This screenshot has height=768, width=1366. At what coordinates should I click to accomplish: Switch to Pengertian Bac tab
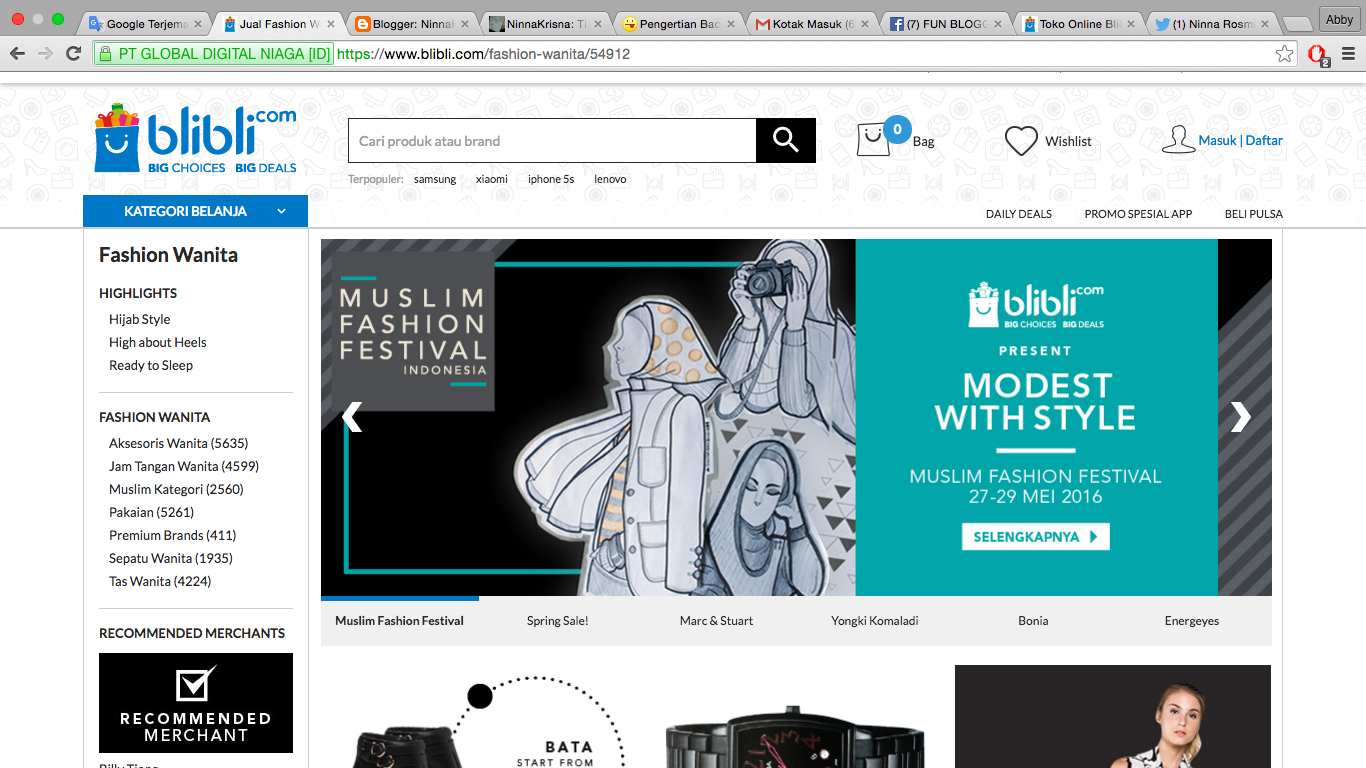coord(678,23)
